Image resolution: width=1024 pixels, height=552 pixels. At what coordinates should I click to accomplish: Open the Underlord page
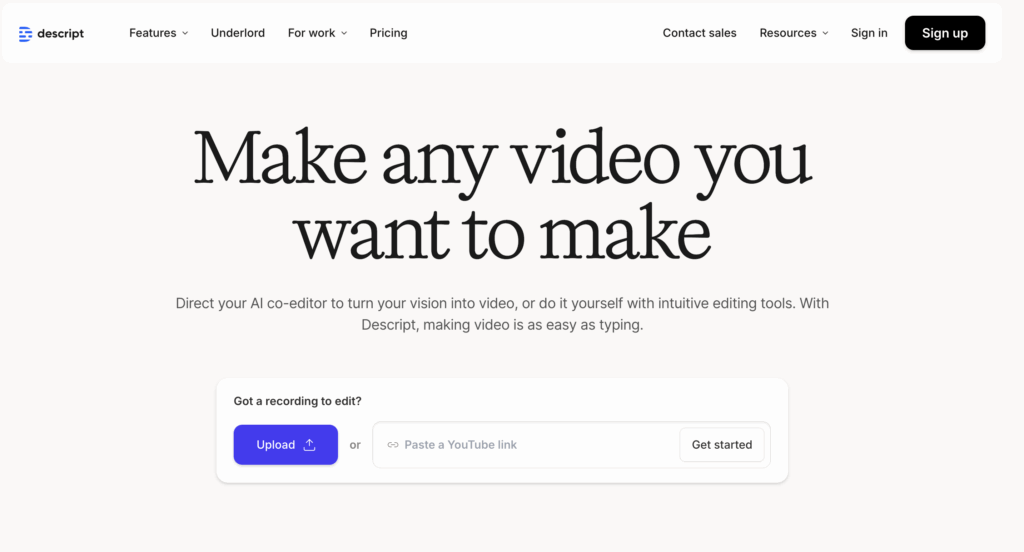pyautogui.click(x=238, y=33)
